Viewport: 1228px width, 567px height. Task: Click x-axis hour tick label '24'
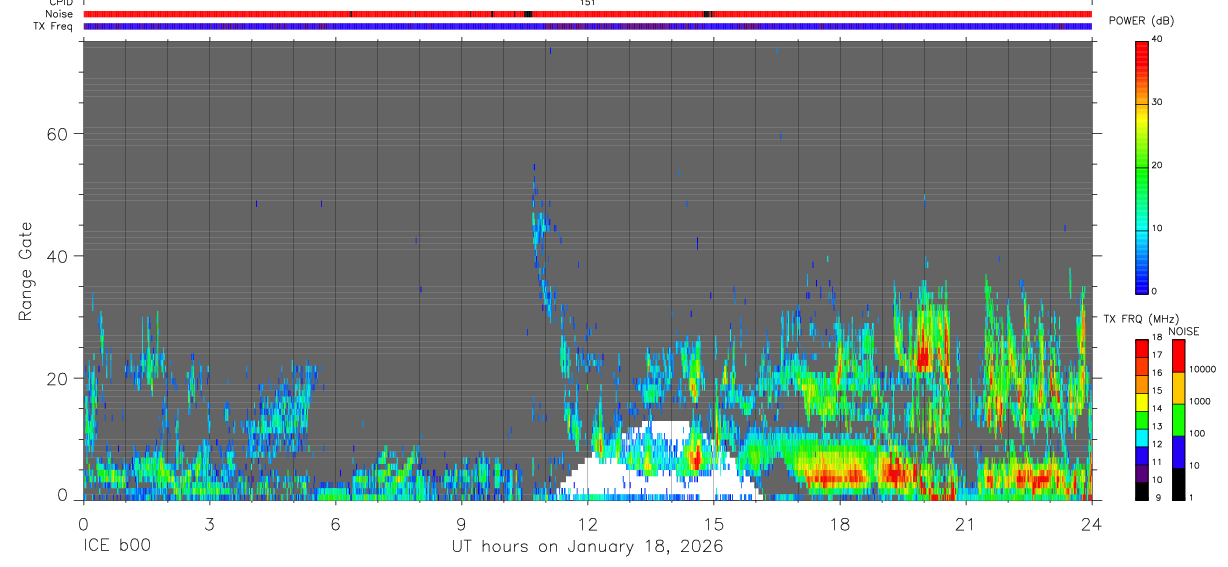pos(1092,523)
